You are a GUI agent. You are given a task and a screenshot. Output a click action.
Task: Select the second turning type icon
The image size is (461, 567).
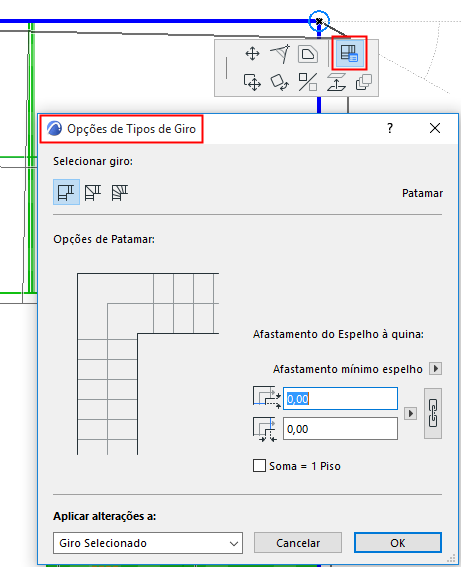coord(93,192)
